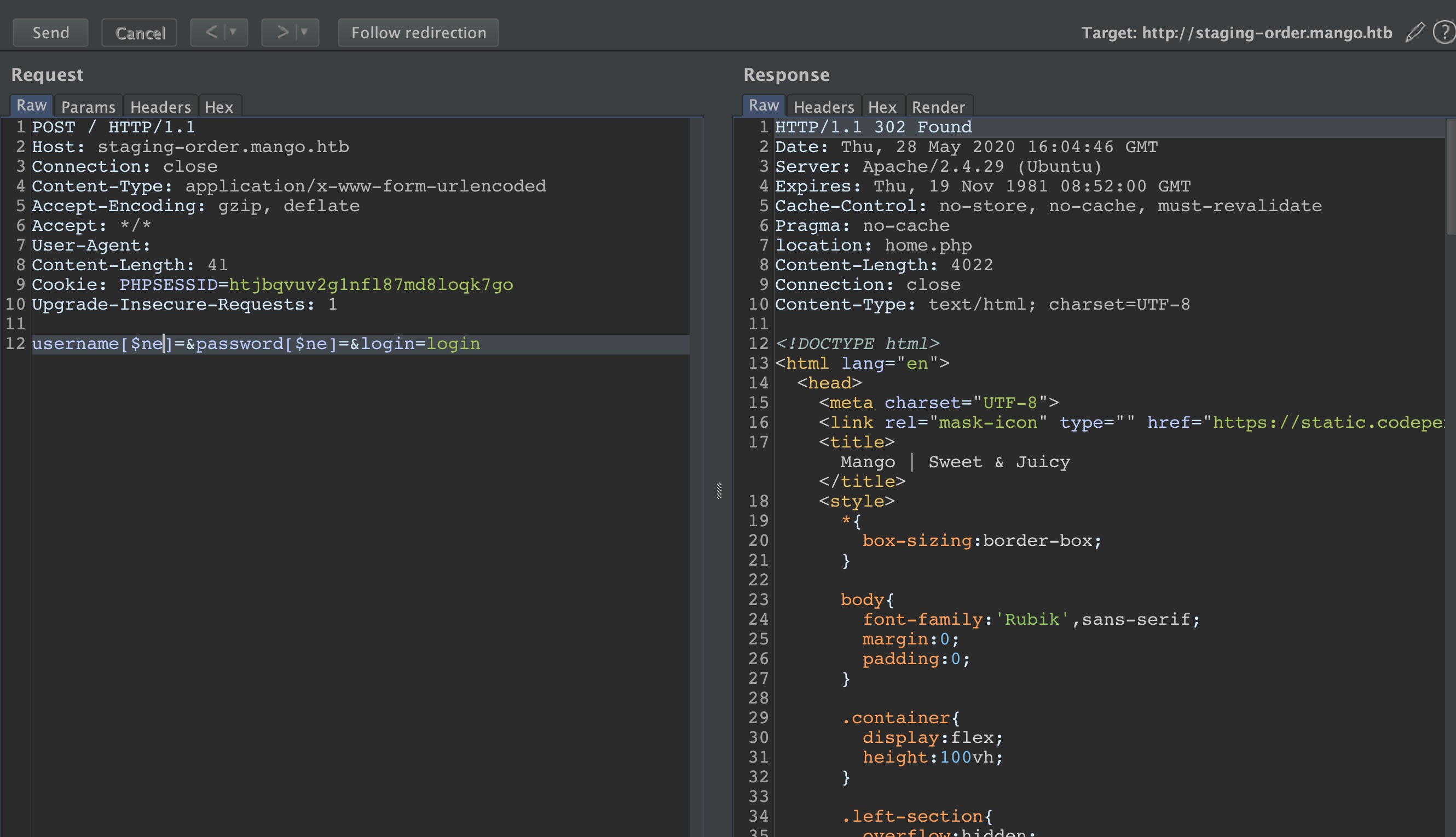Click the pane divider handle
Screen dimensions: 1456x837
pos(719,490)
